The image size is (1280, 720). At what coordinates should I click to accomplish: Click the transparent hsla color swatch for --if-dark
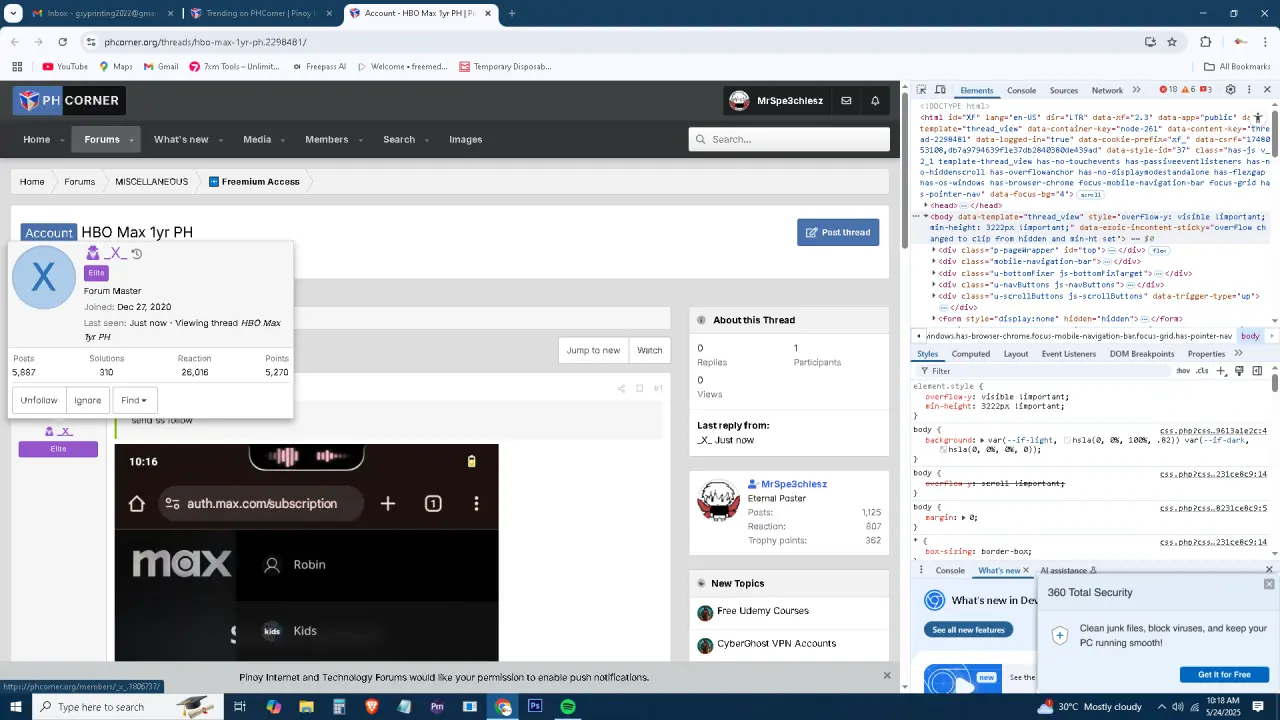943,450
